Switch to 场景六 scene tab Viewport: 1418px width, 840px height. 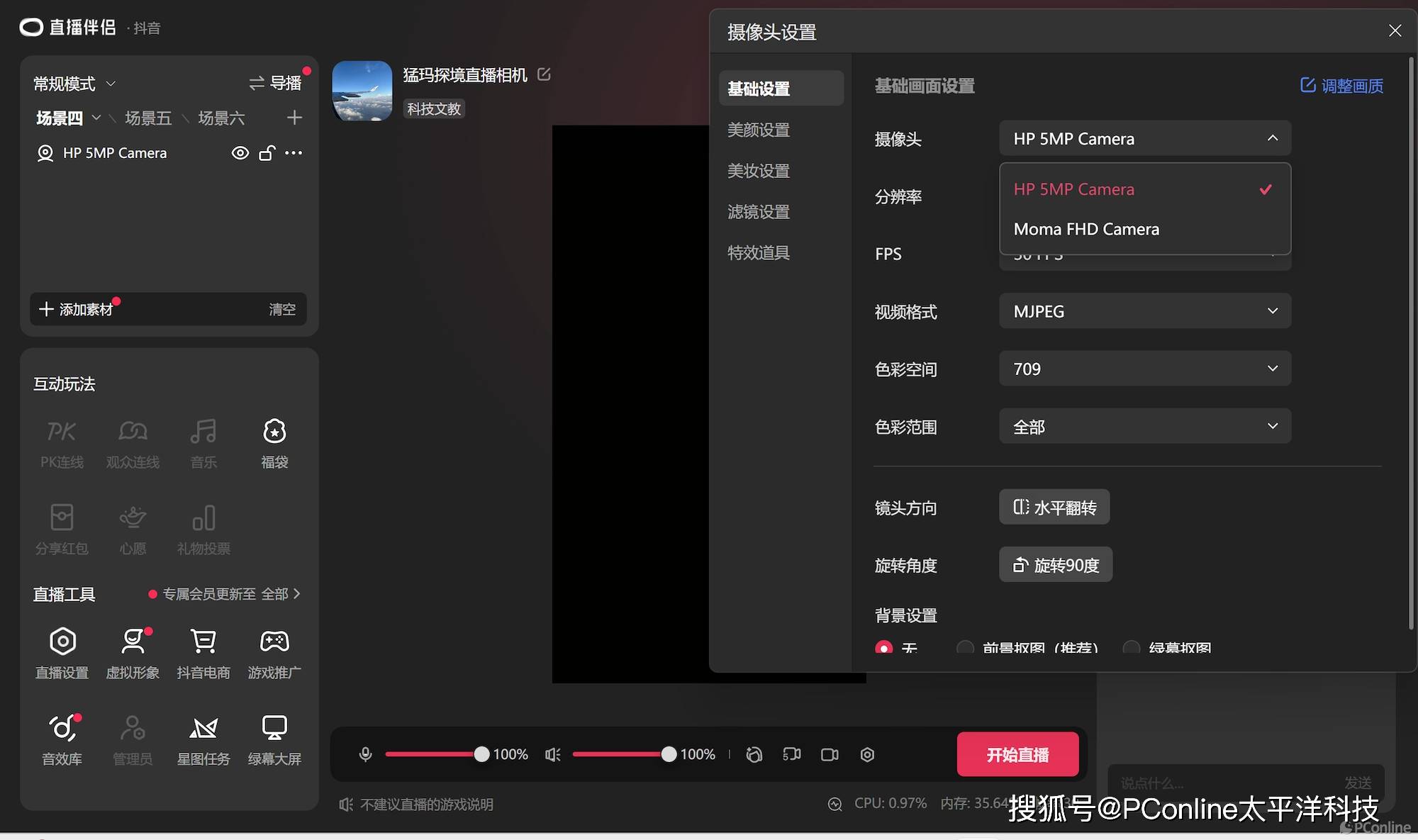221,118
